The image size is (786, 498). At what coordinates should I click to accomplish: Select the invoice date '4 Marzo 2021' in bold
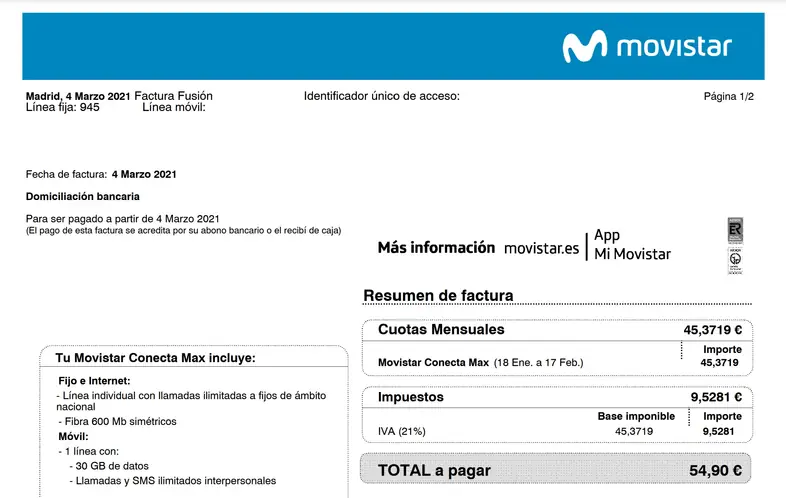coord(144,175)
